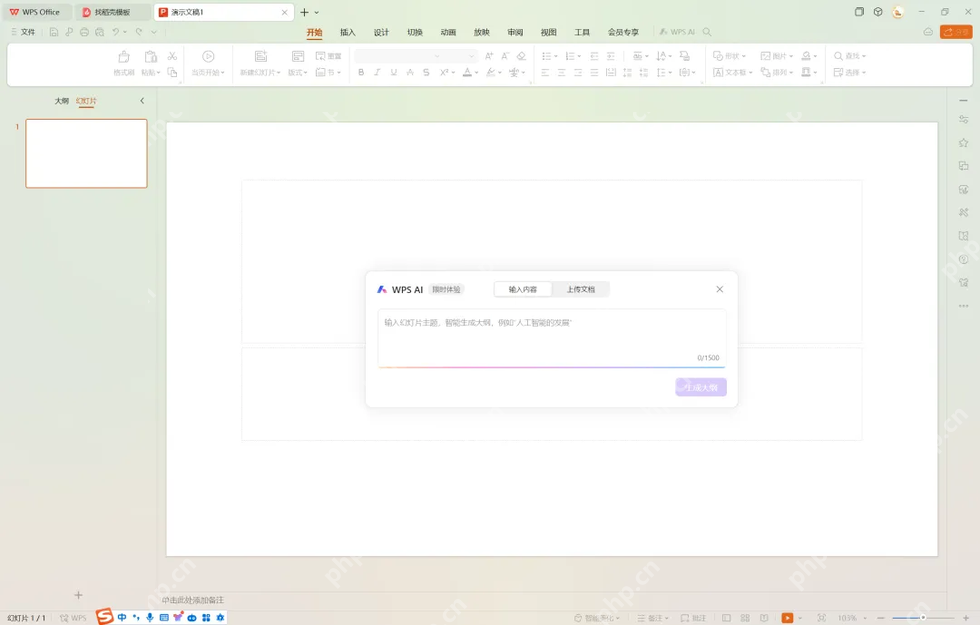Click the zoom slider handle
Screen dimensions: 980x625
pos(922,618)
